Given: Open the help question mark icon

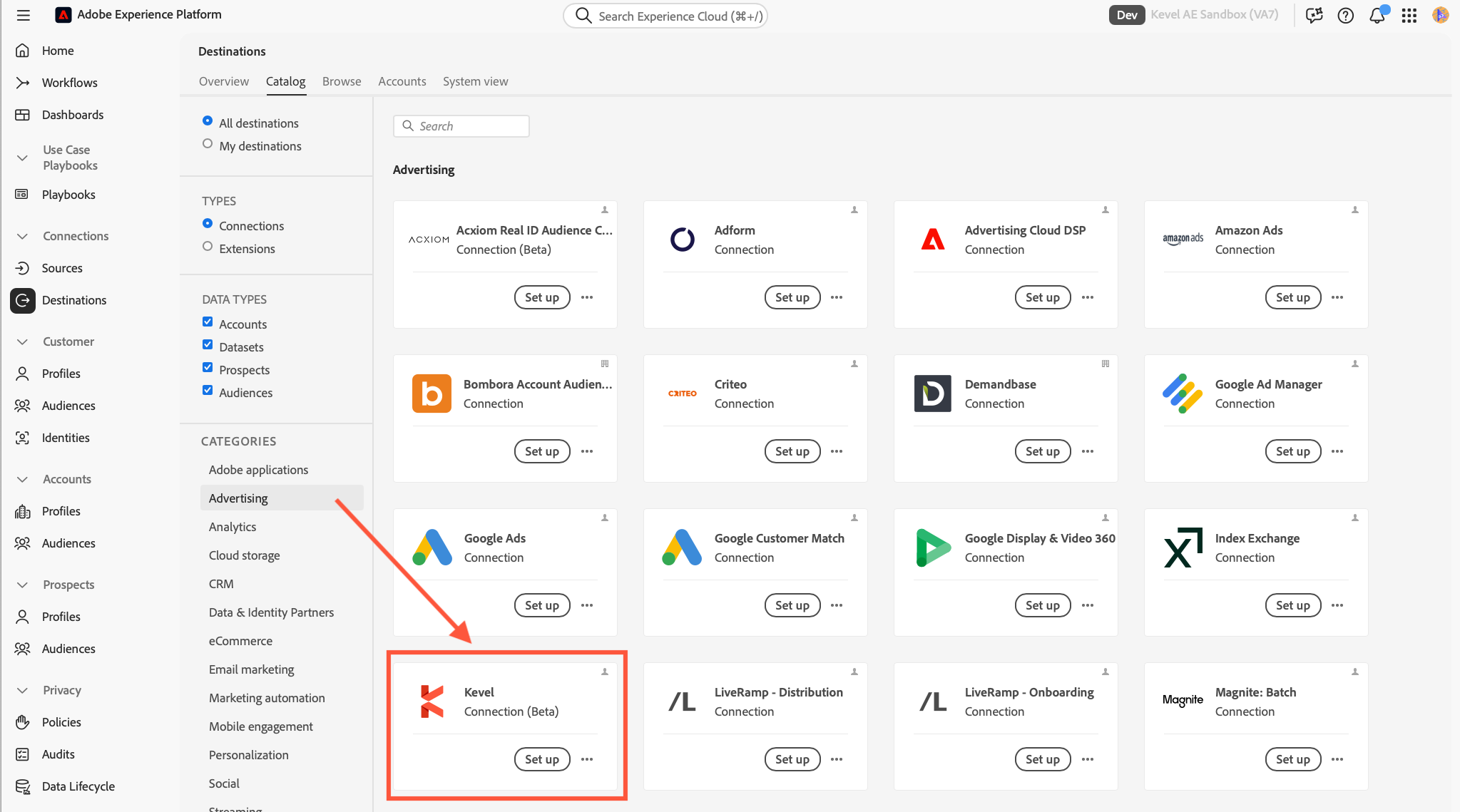Looking at the screenshot, I should point(1345,16).
